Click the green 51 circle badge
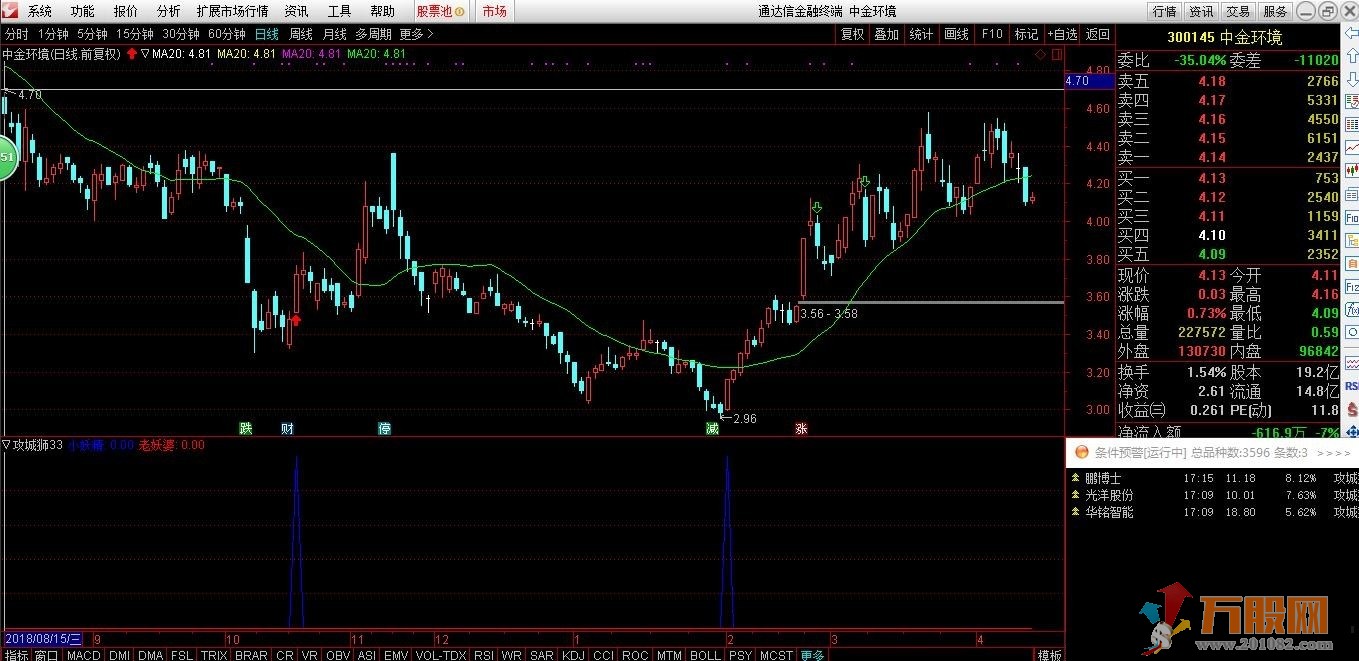The height and width of the screenshot is (661, 1359). coord(7,157)
